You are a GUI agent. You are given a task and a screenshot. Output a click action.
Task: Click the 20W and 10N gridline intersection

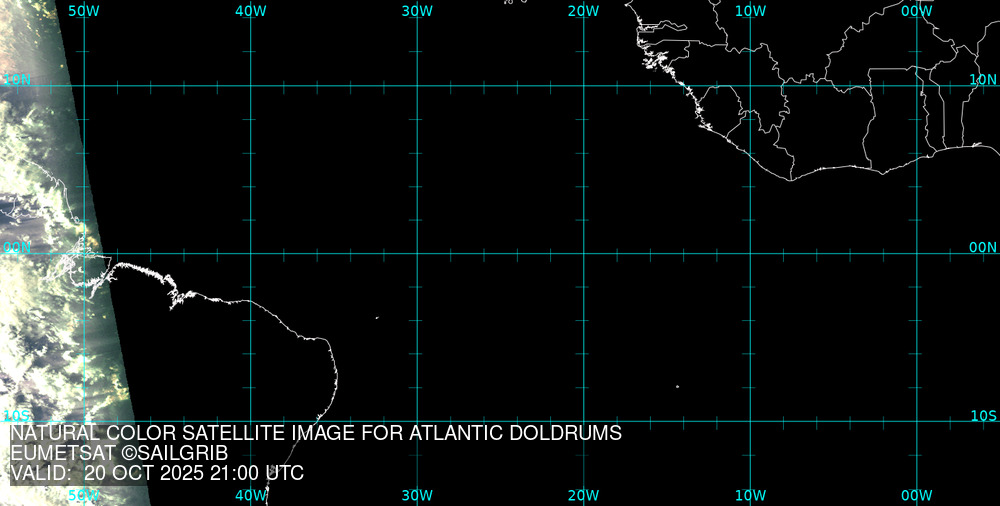click(584, 86)
